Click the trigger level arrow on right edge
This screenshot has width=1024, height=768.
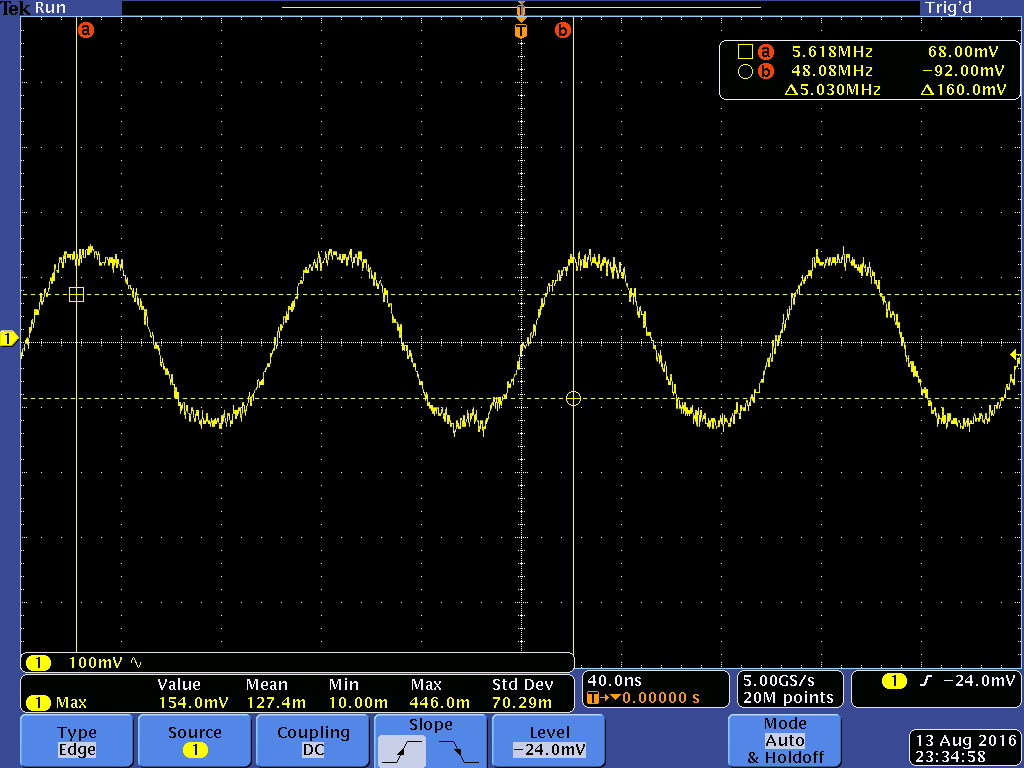coord(1015,356)
